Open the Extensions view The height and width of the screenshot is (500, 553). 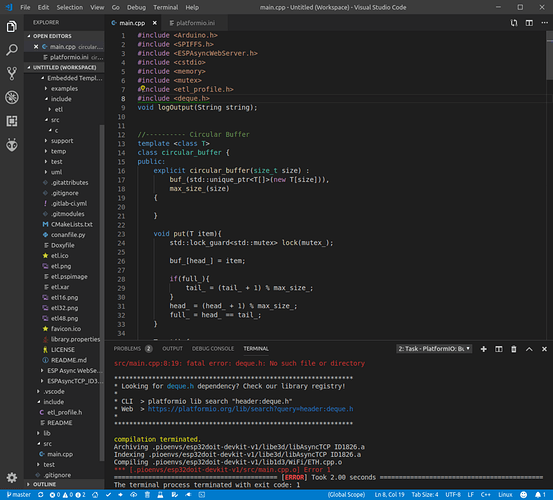(x=12, y=121)
